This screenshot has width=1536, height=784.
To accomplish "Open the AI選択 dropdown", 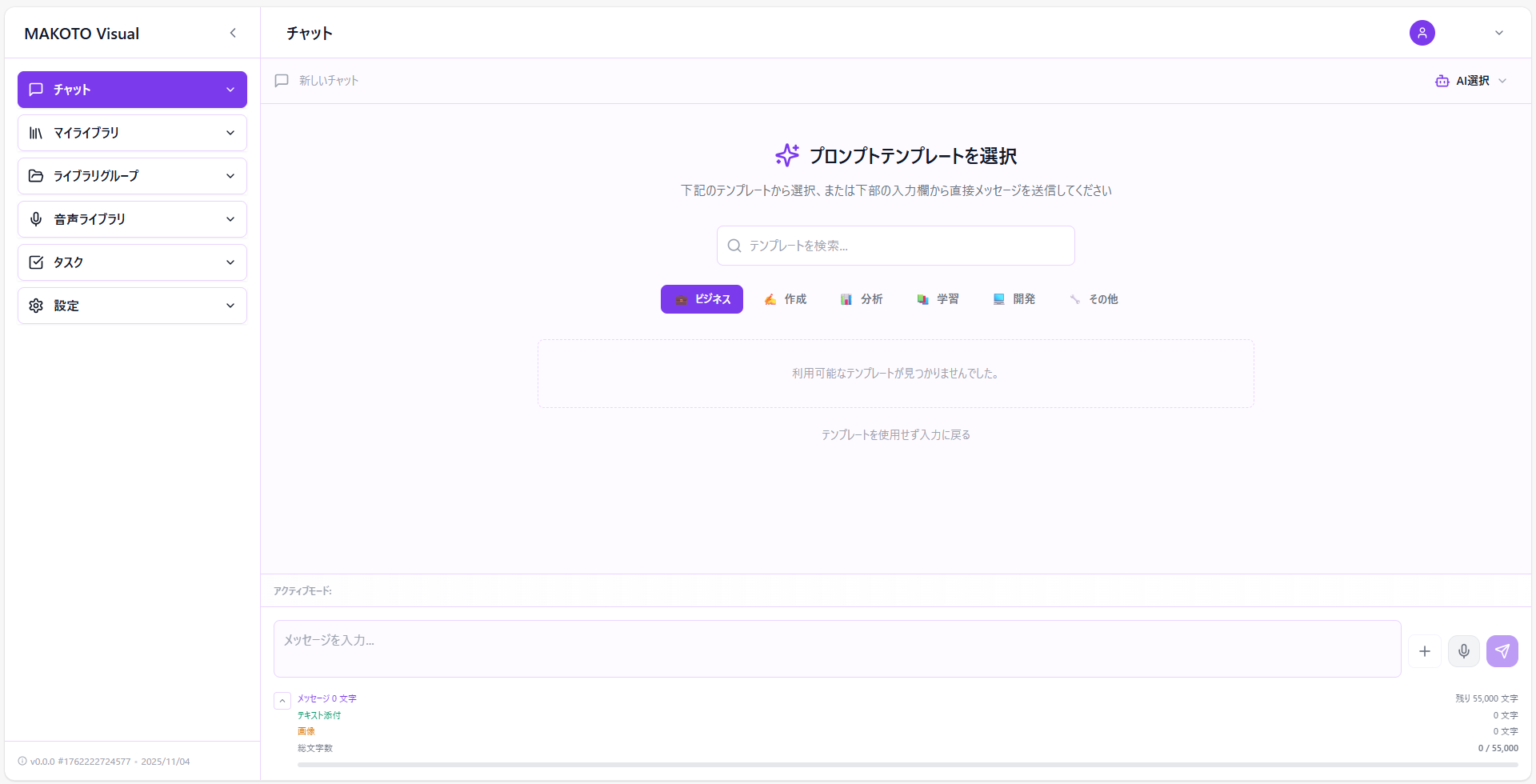I will 1470,80.
